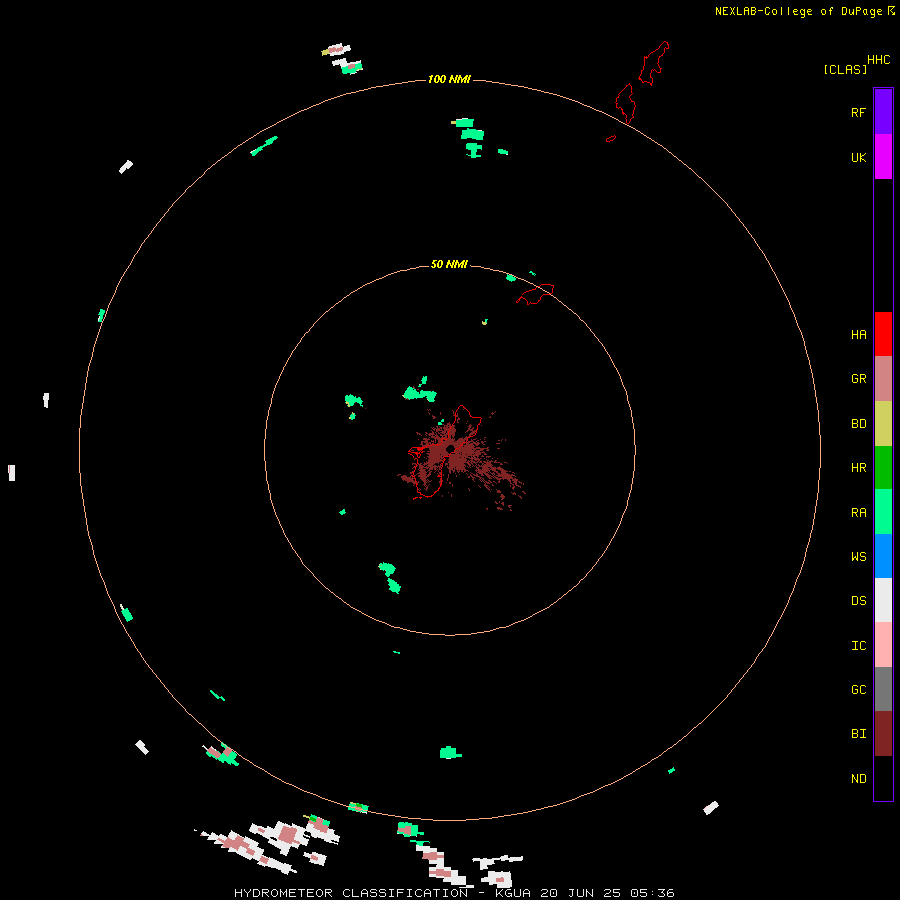
Task: Click the 100 NMI range ring label
Action: click(449, 79)
